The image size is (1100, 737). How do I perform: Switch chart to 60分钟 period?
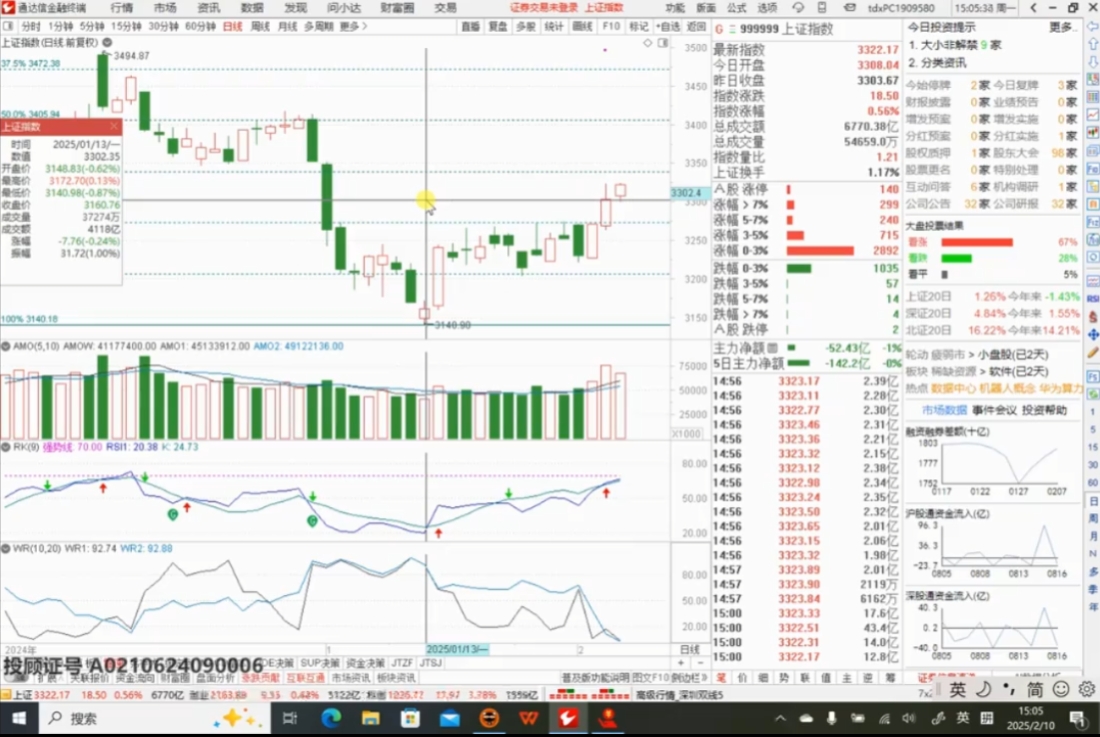tap(200, 25)
